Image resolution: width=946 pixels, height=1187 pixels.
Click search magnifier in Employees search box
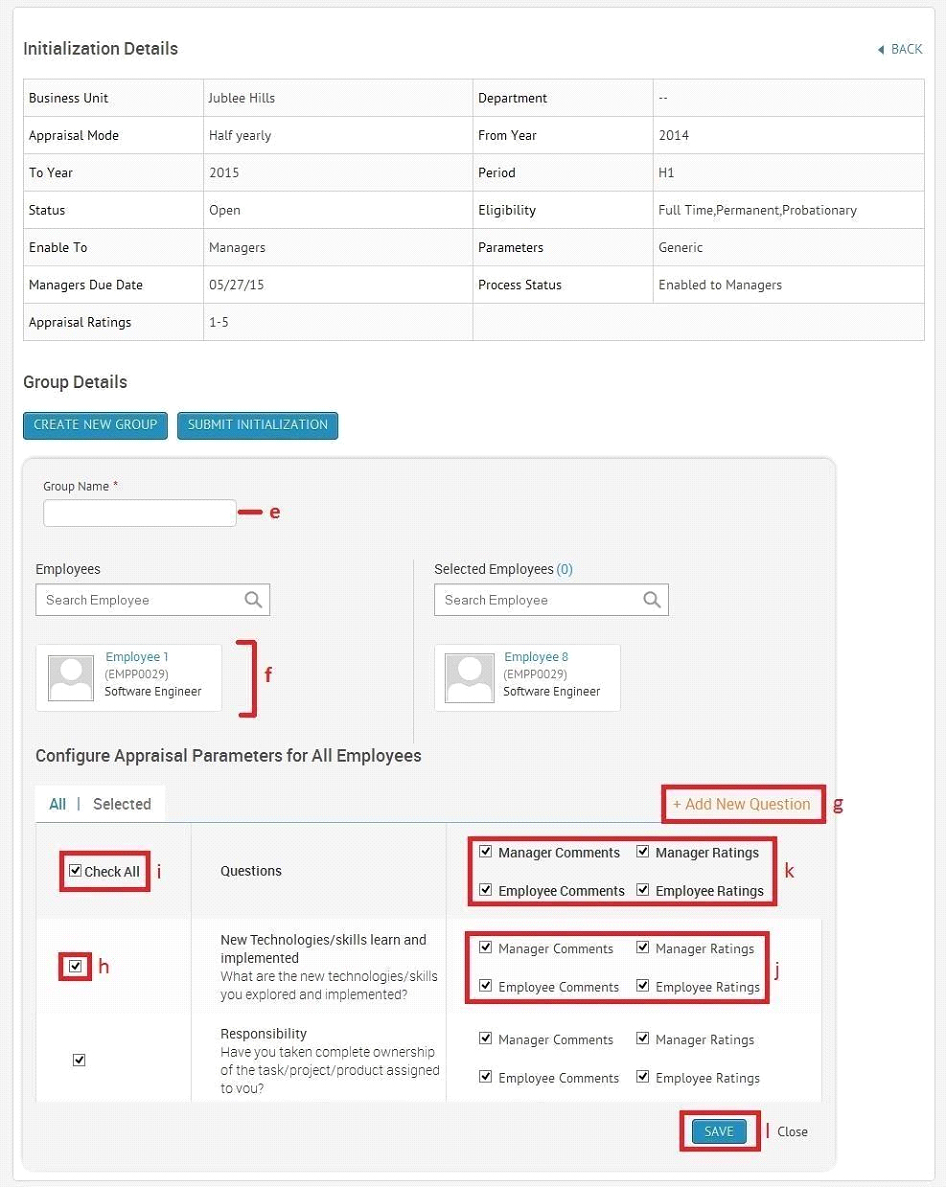pyautogui.click(x=253, y=600)
